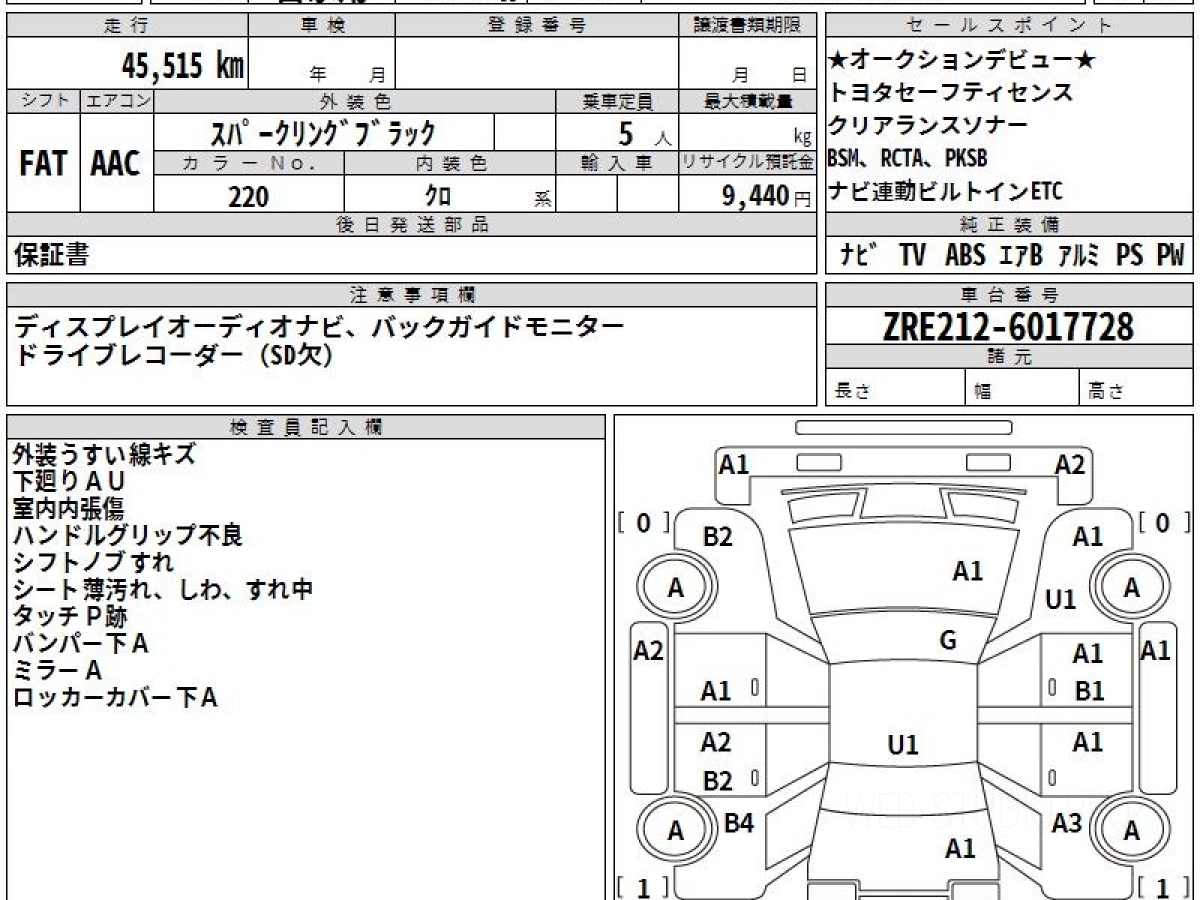This screenshot has width=1200, height=900.
Task: Click the ミラーA inspector note
Action: (x=58, y=670)
